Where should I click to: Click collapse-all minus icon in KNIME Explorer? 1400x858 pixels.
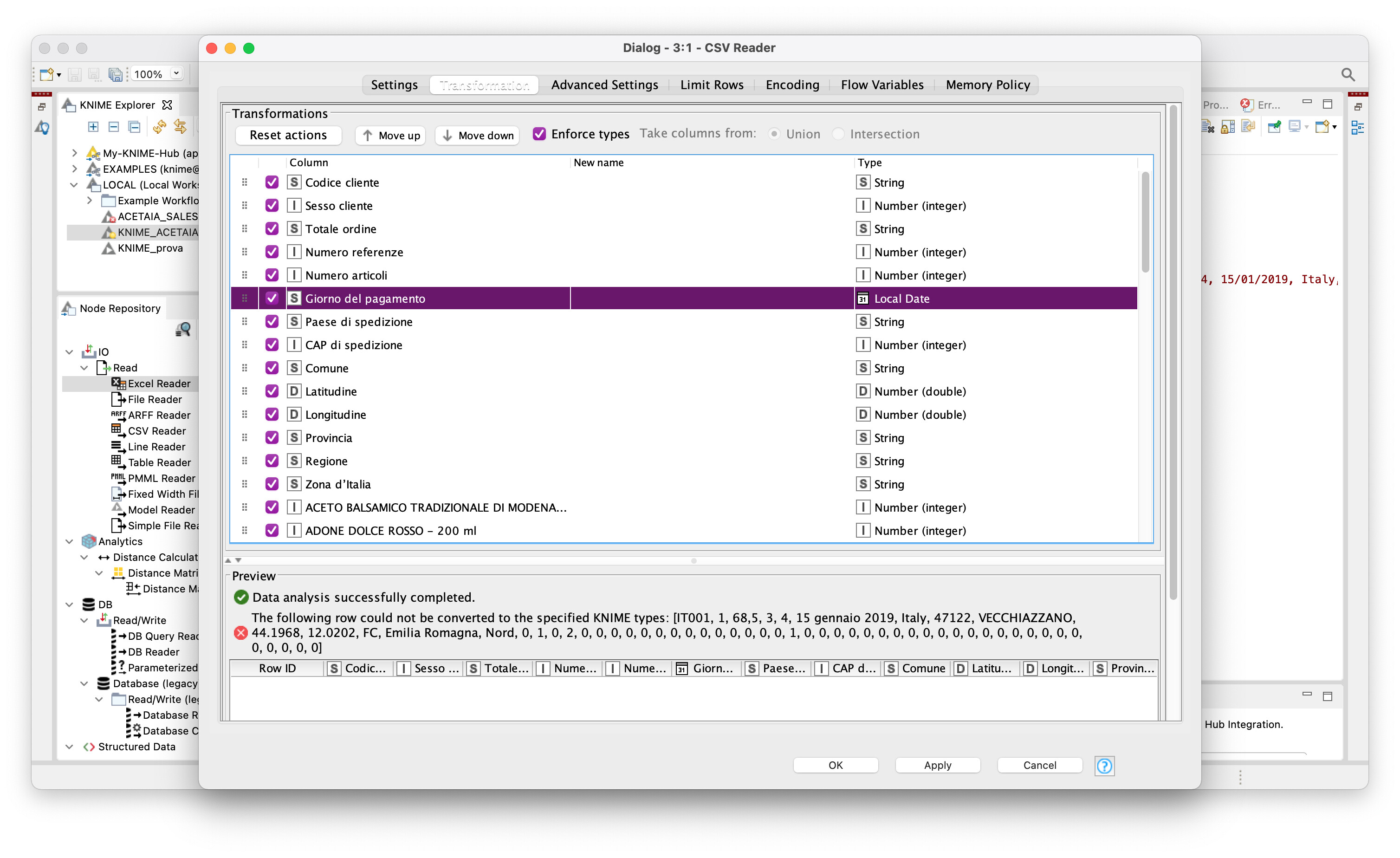pos(114,127)
